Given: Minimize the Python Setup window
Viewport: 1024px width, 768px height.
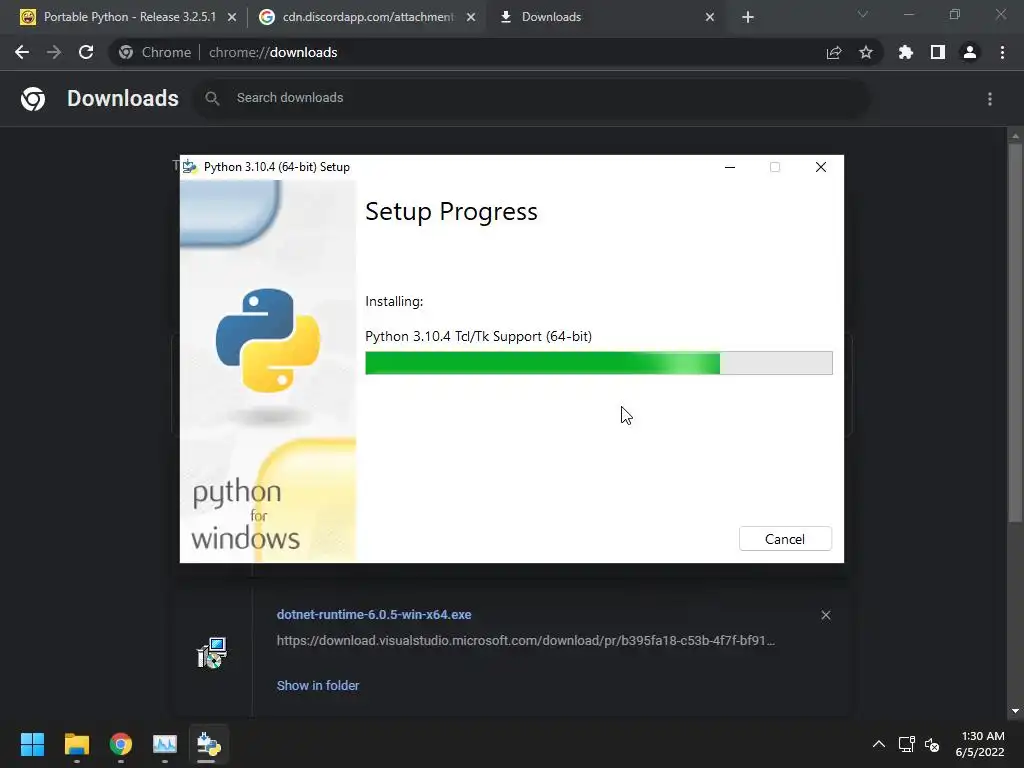Looking at the screenshot, I should click(x=730, y=168).
